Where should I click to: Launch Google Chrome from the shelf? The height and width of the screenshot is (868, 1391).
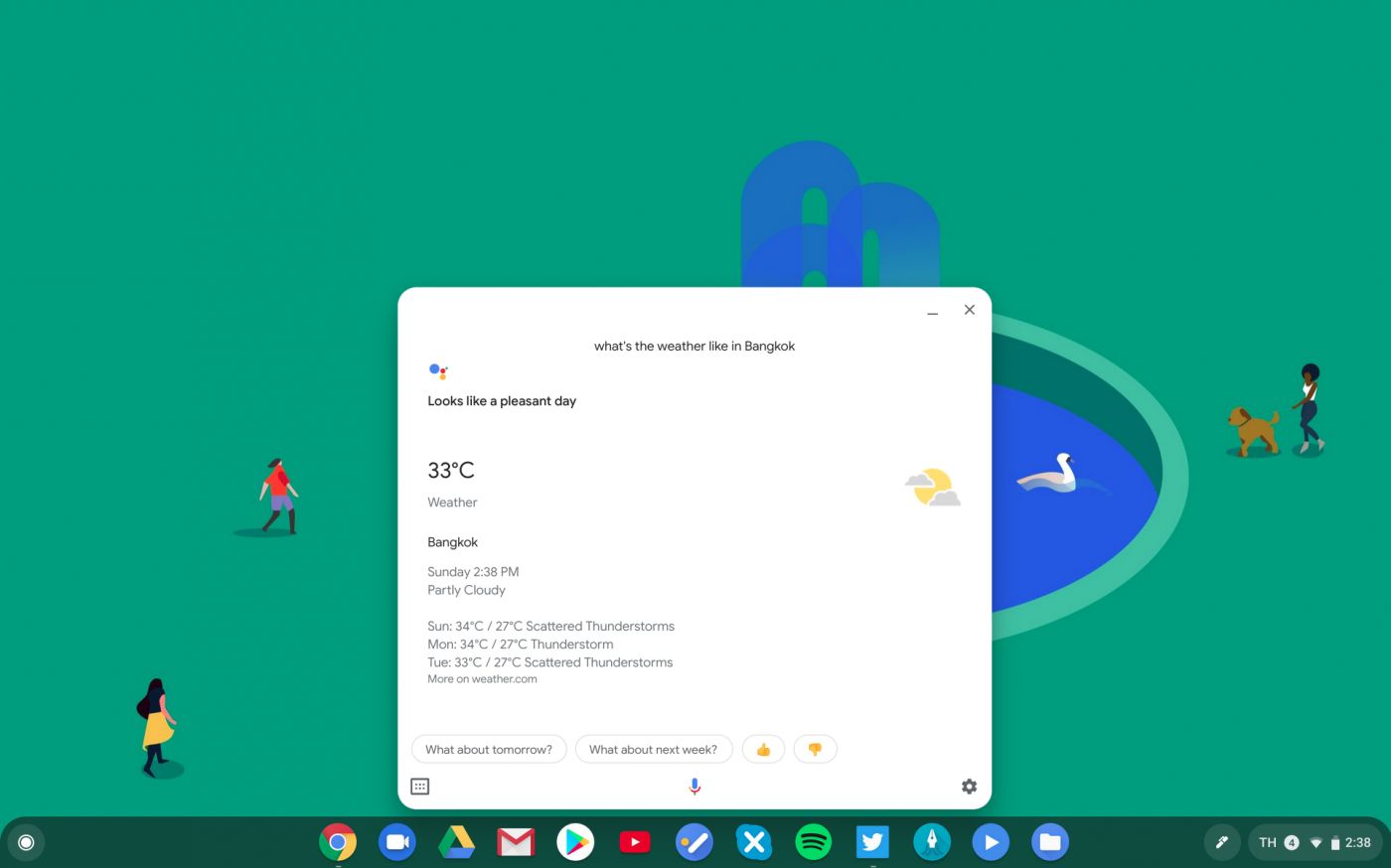tap(338, 843)
